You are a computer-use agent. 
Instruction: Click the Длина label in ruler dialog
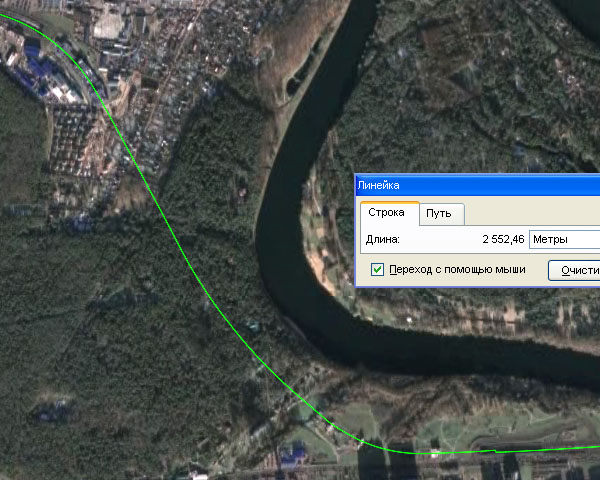(x=383, y=240)
